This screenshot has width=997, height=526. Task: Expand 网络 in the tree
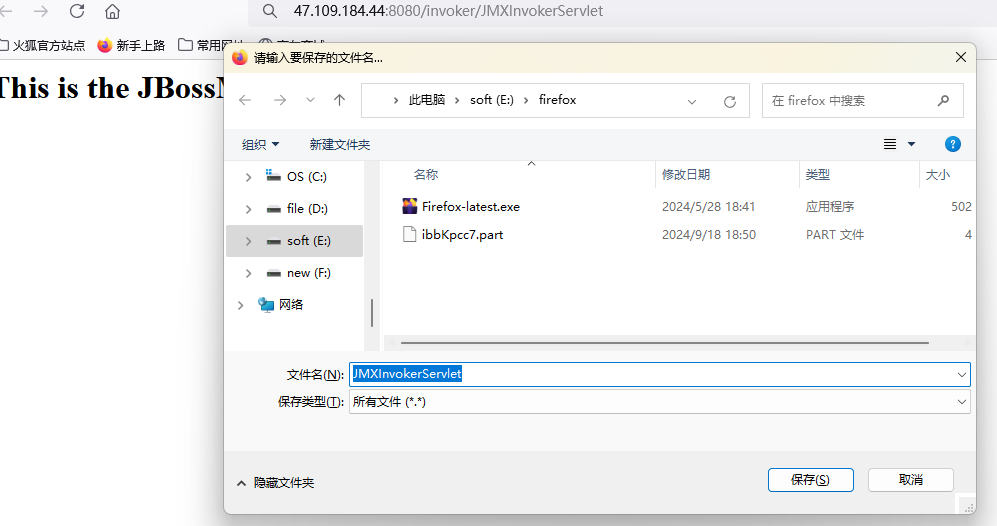click(240, 305)
